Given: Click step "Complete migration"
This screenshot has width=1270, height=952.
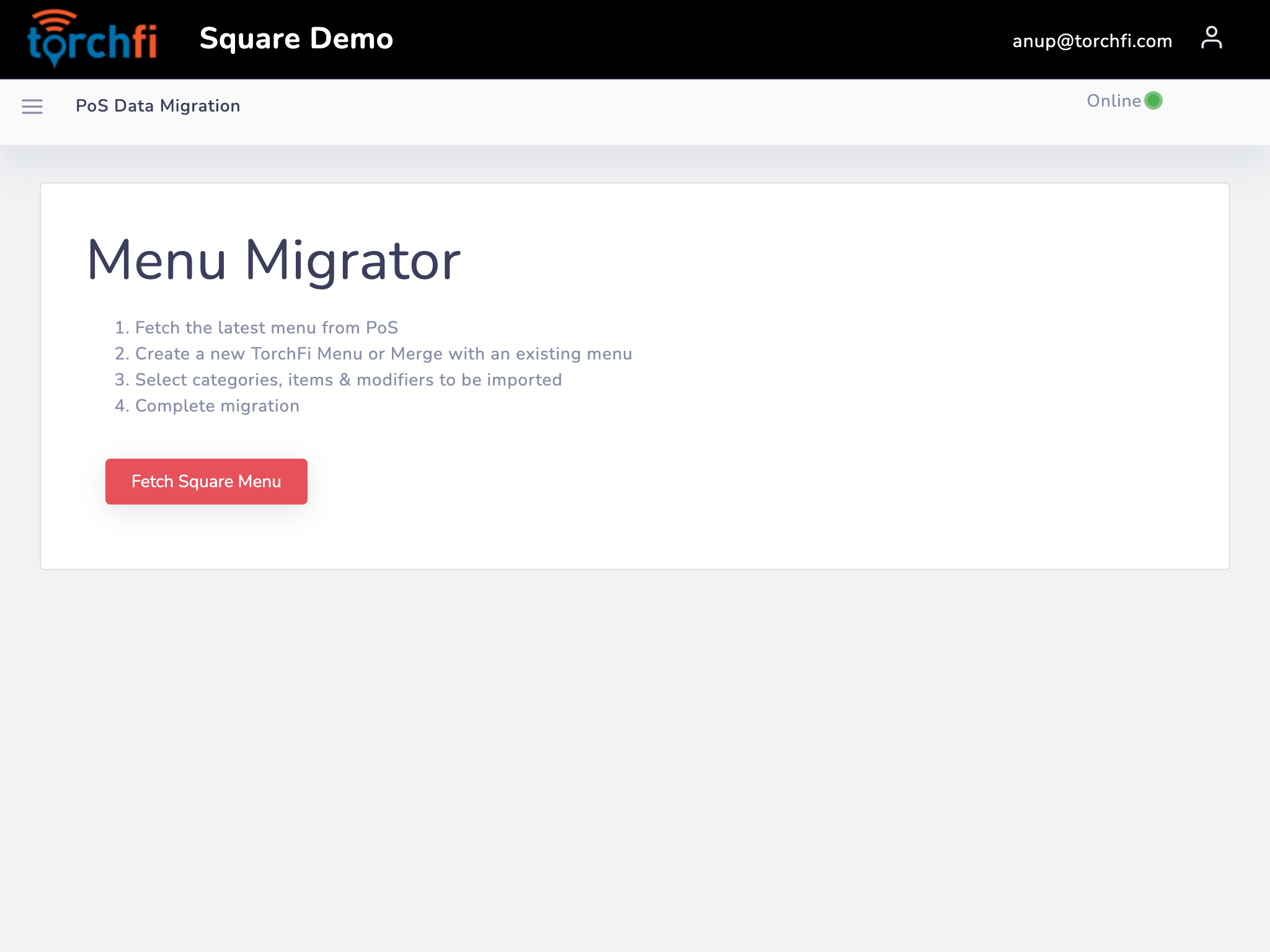Looking at the screenshot, I should tap(217, 406).
